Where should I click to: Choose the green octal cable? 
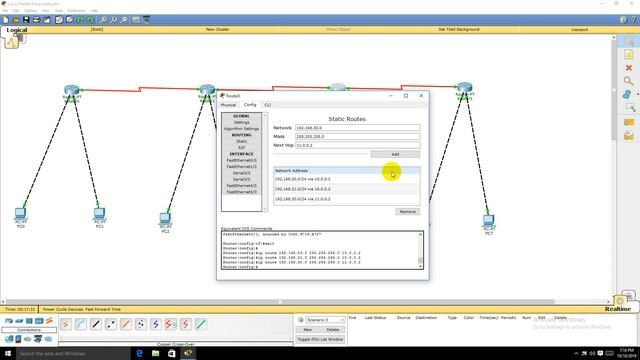(200, 324)
